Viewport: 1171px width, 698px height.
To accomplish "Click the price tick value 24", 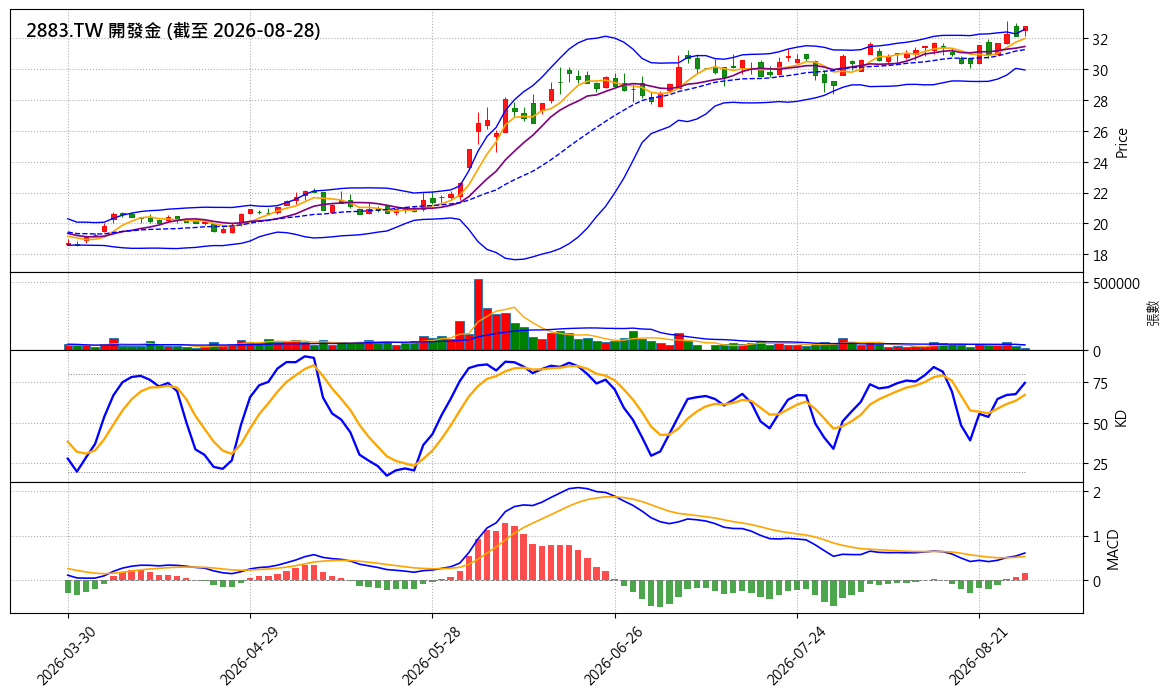I will click(1100, 163).
